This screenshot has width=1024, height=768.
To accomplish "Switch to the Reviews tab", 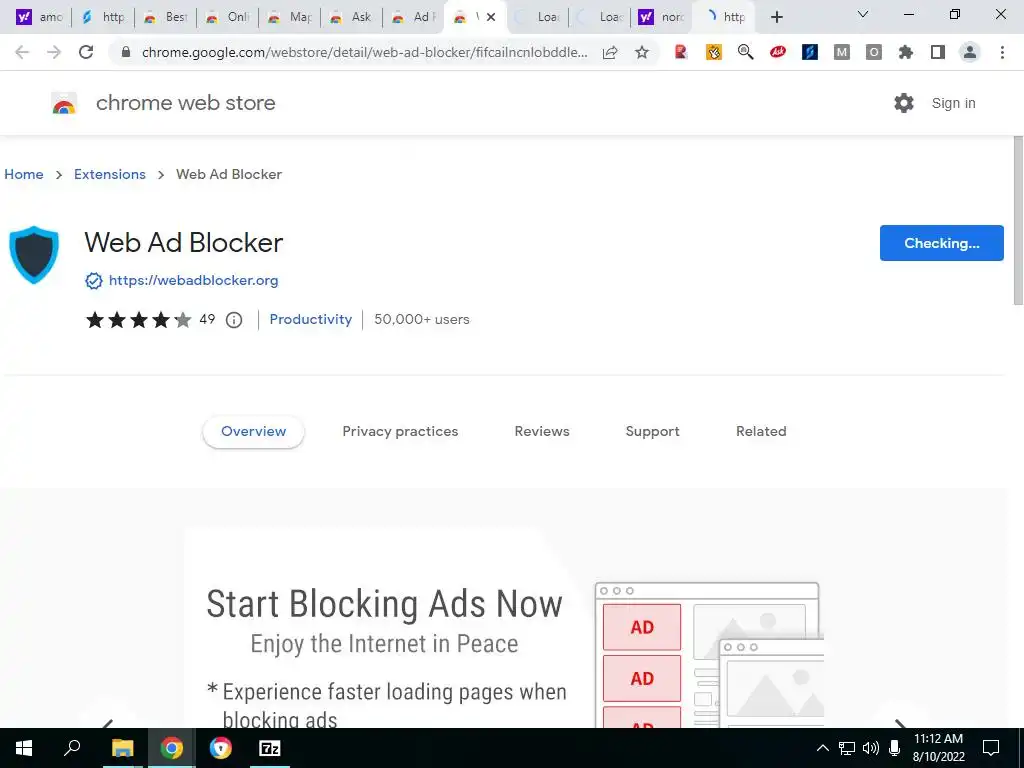I will click(x=542, y=432).
